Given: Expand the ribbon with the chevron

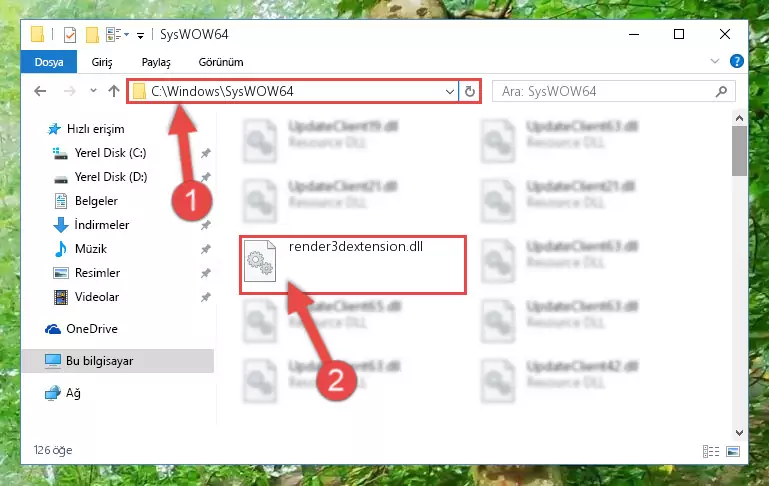Looking at the screenshot, I should [715, 61].
